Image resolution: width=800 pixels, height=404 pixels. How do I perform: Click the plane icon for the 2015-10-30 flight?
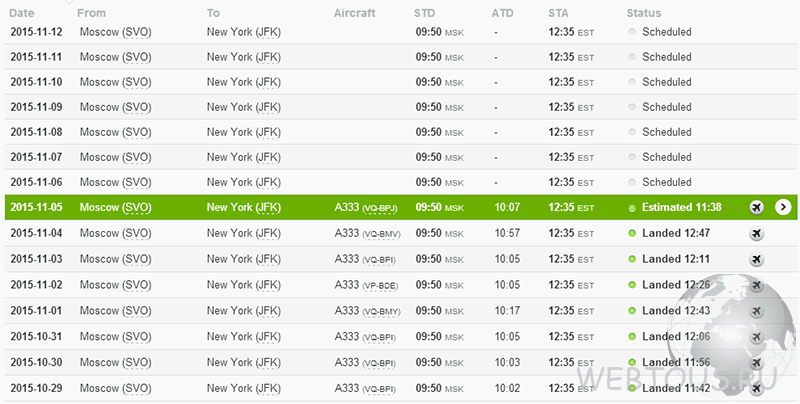757,363
